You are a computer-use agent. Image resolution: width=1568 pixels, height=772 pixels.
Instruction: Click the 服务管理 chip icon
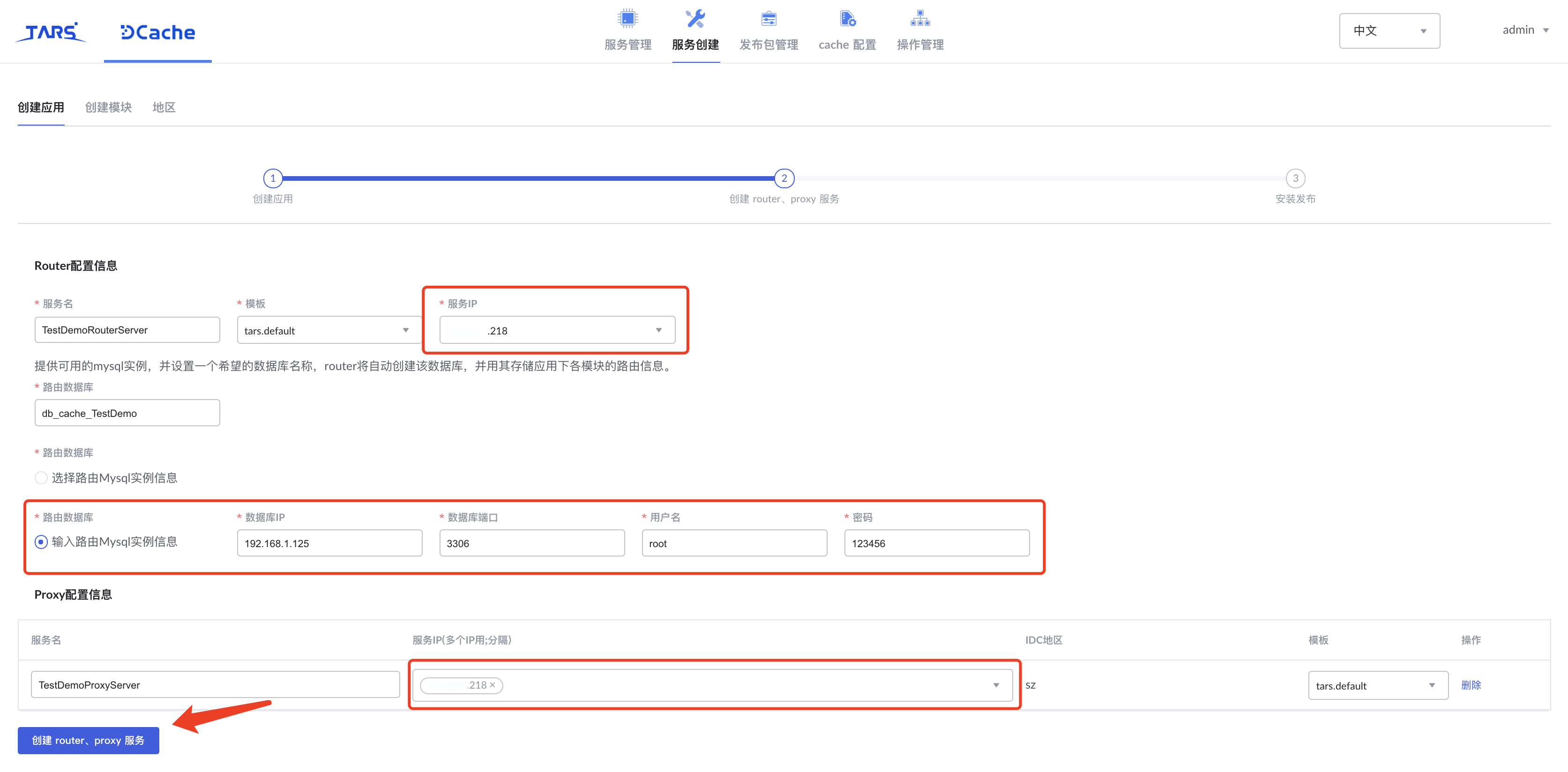[627, 18]
